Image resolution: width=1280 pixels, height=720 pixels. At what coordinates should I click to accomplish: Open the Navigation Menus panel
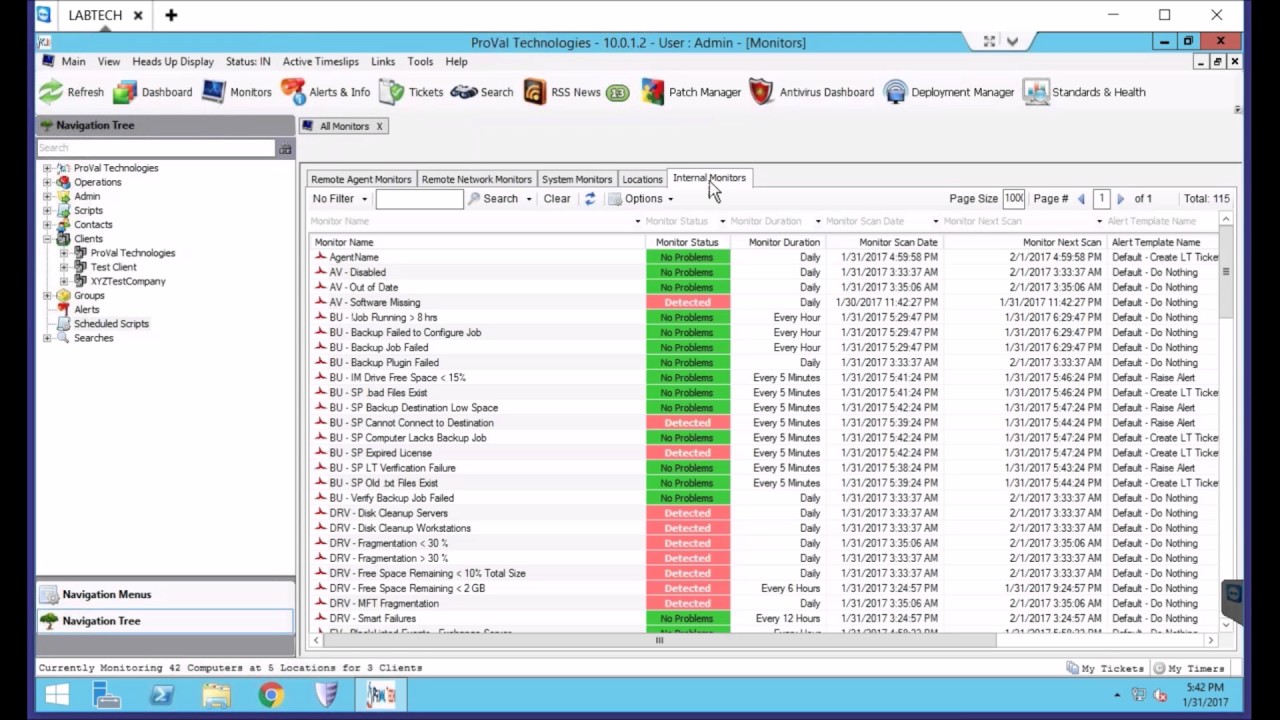point(165,595)
